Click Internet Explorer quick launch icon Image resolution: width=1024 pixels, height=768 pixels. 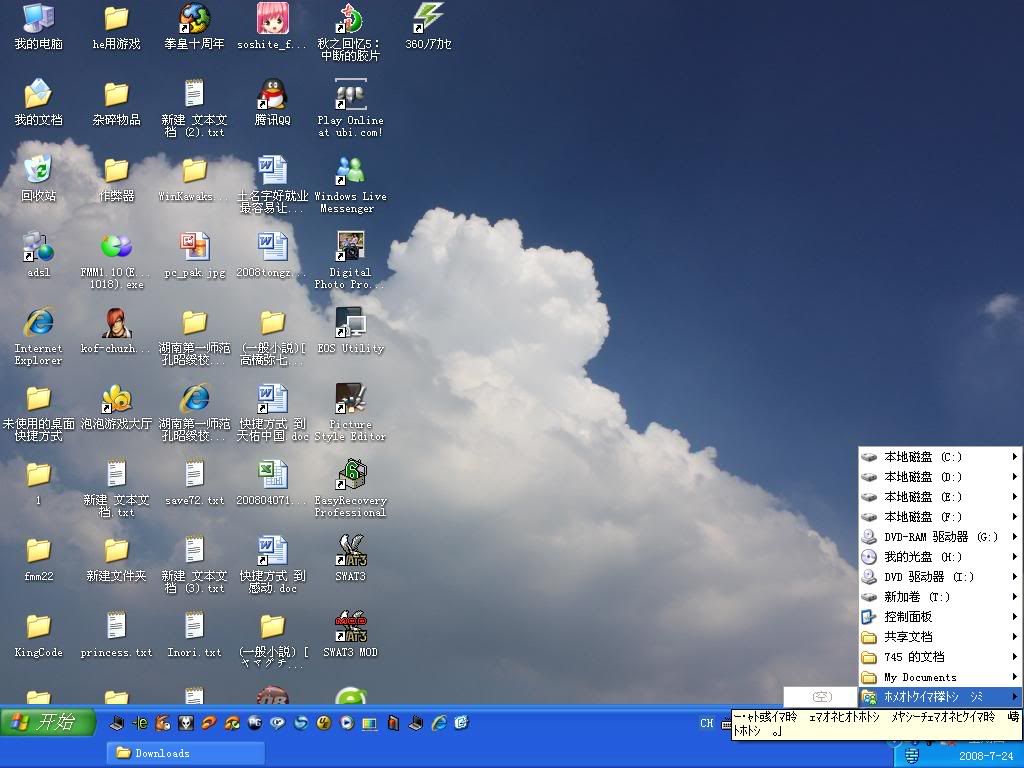tap(439, 722)
